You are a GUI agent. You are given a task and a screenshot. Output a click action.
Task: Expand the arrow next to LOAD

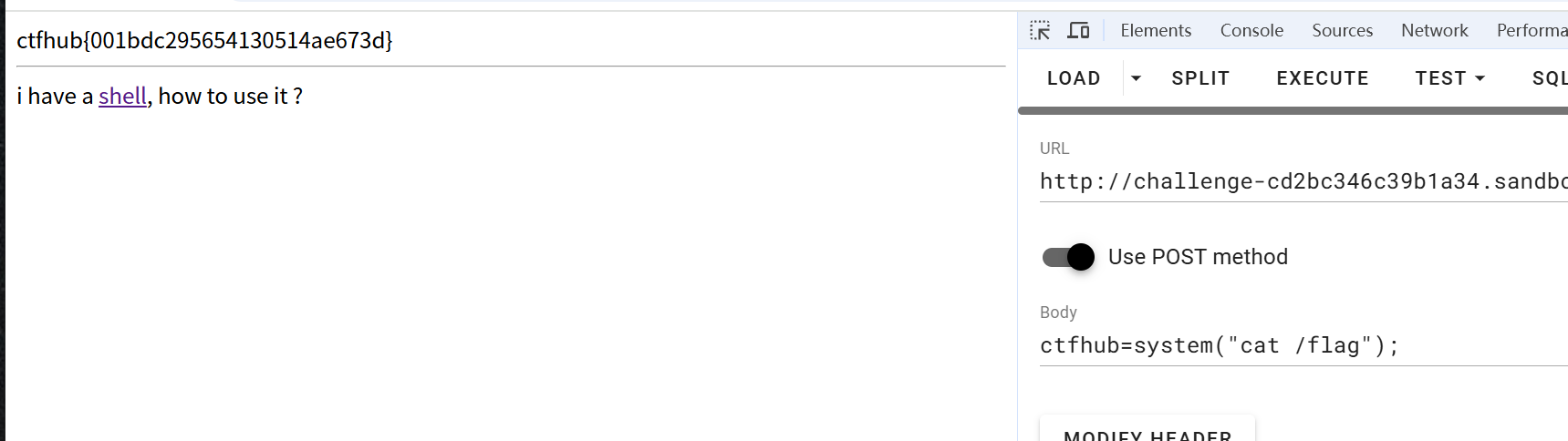pyautogui.click(x=1136, y=78)
